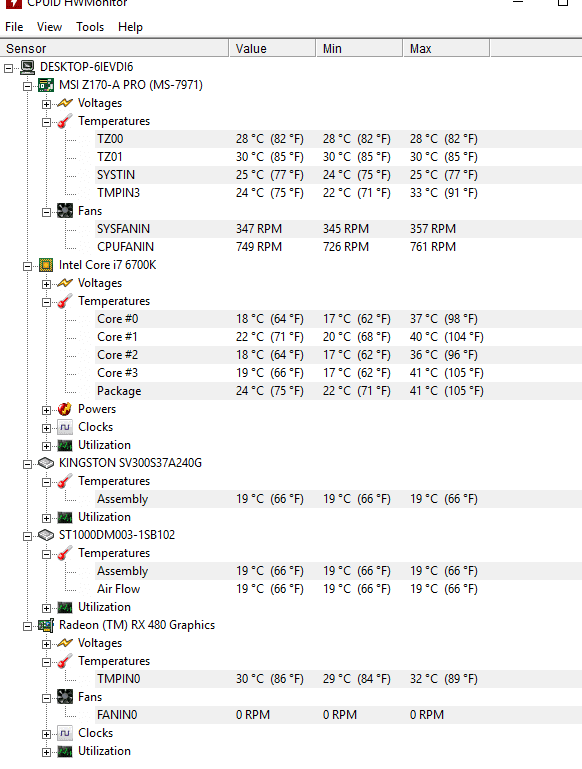Click the Radeon RX 480 graphics card icon
Viewport: 582px width, 769px height.
pyautogui.click(x=46, y=625)
